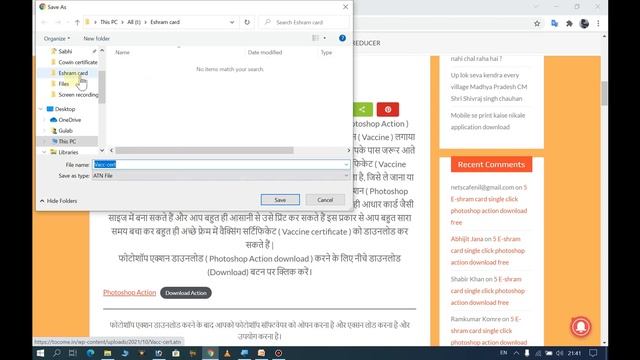Select OneDrive in the navigation tree
Image resolution: width=640 pixels, height=360 pixels.
(69, 120)
